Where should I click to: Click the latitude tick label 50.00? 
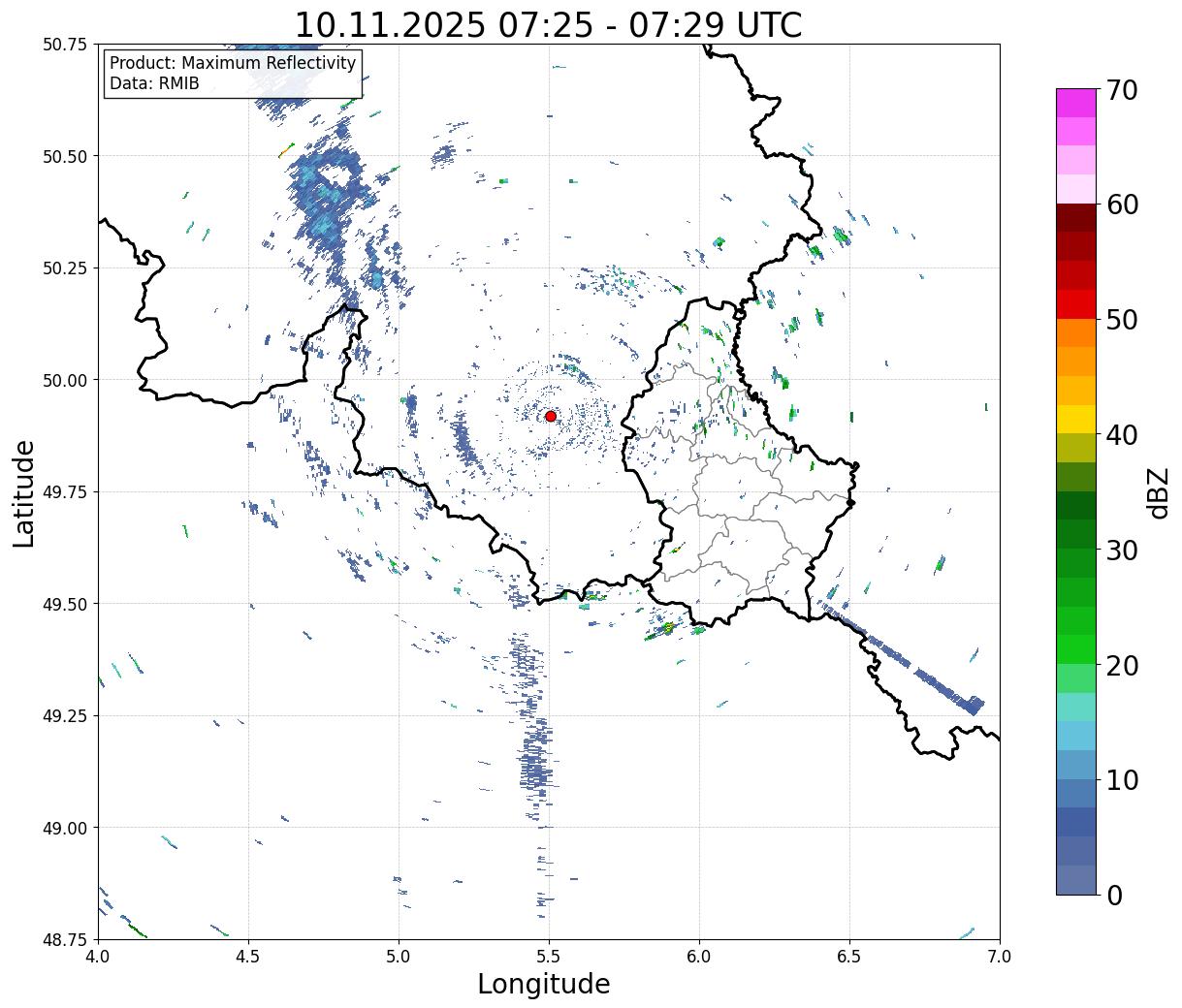click(x=64, y=380)
